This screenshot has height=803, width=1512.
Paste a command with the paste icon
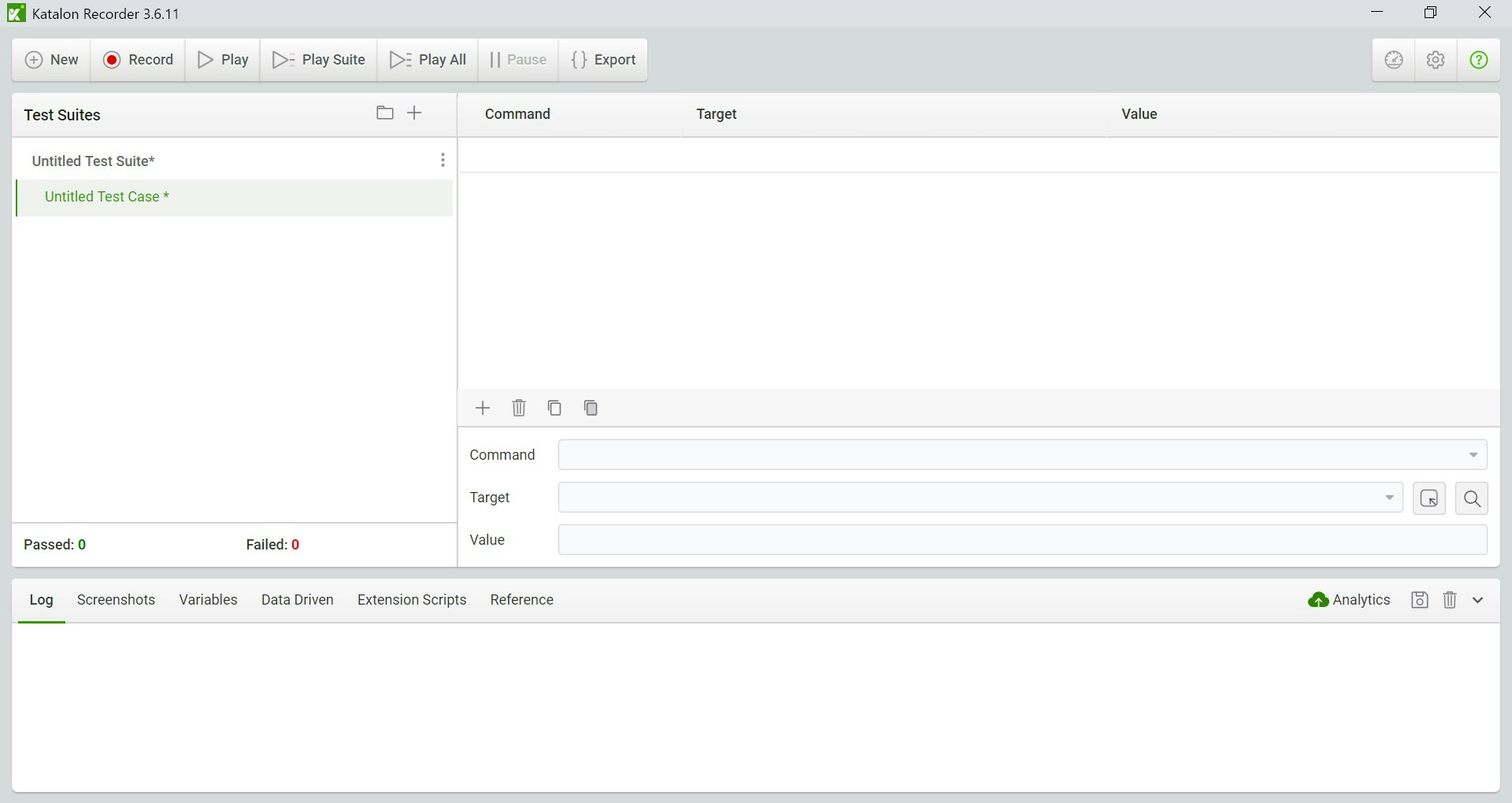[591, 408]
